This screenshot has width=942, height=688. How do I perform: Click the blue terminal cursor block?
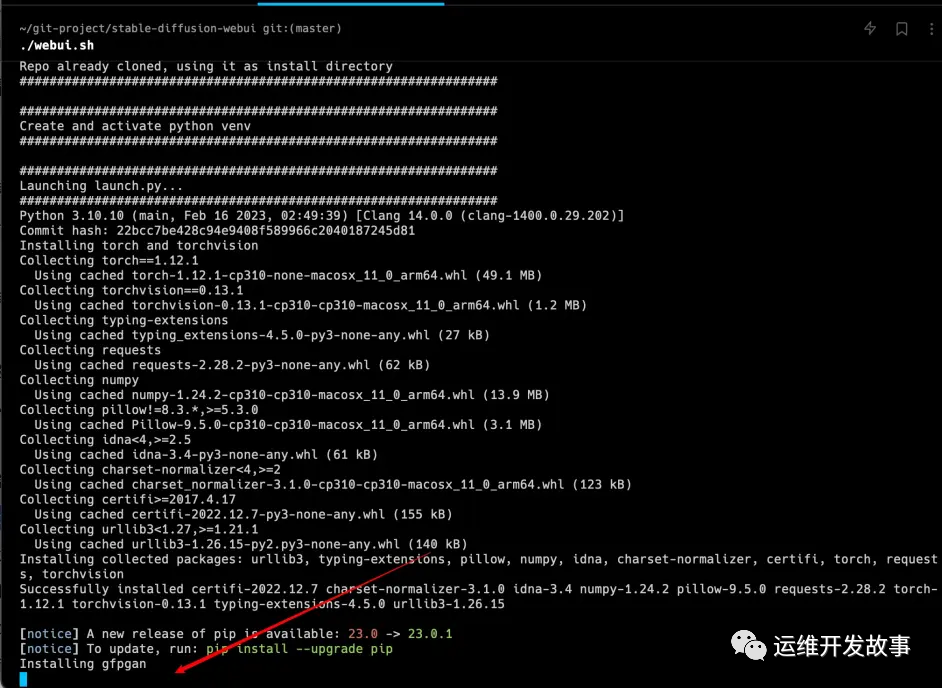point(23,680)
